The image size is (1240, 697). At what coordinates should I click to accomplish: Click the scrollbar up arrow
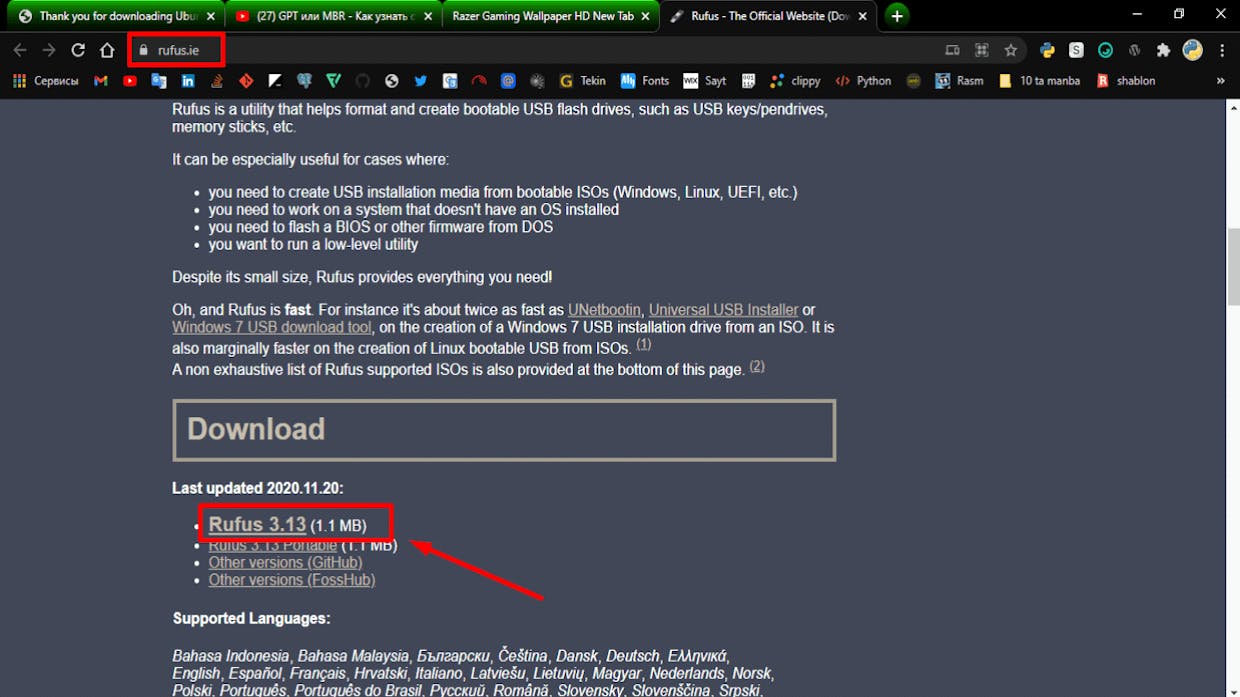1232,107
